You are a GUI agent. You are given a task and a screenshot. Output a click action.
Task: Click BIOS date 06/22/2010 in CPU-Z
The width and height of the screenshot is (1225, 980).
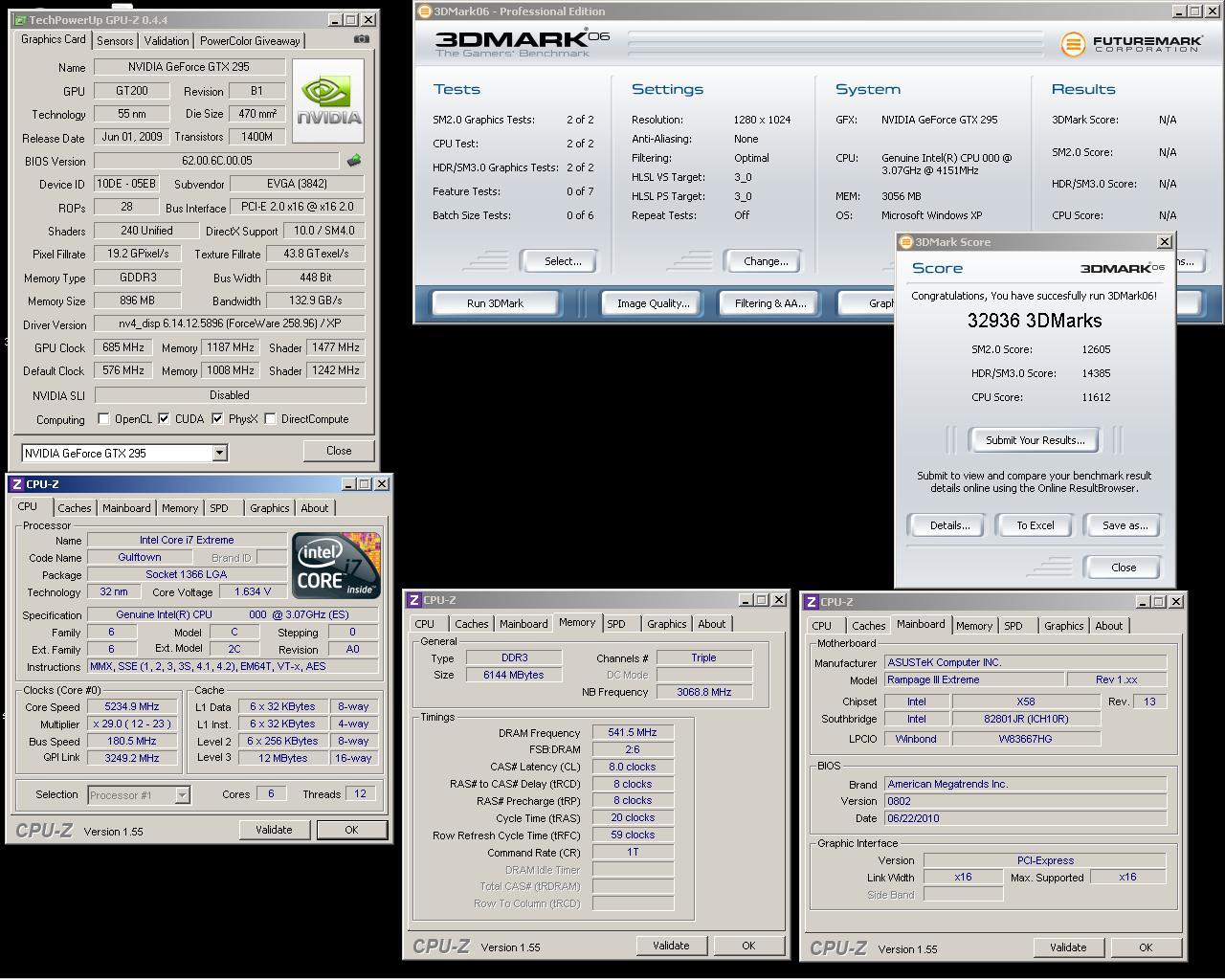click(1025, 818)
